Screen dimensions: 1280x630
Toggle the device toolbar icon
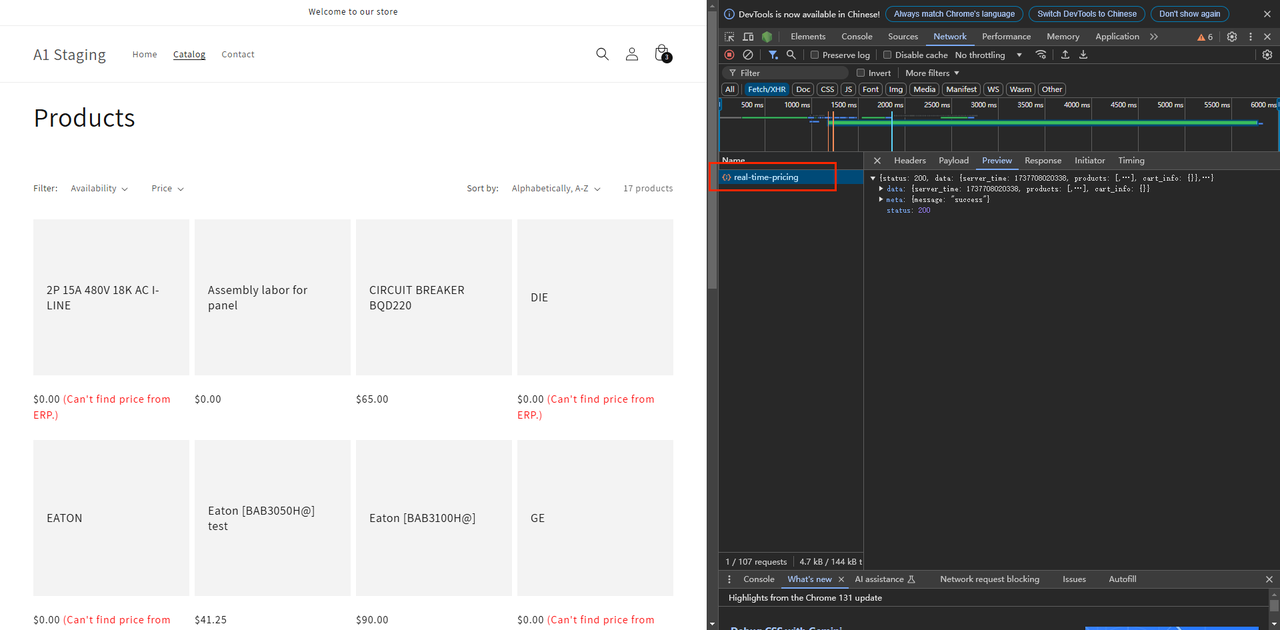748,37
